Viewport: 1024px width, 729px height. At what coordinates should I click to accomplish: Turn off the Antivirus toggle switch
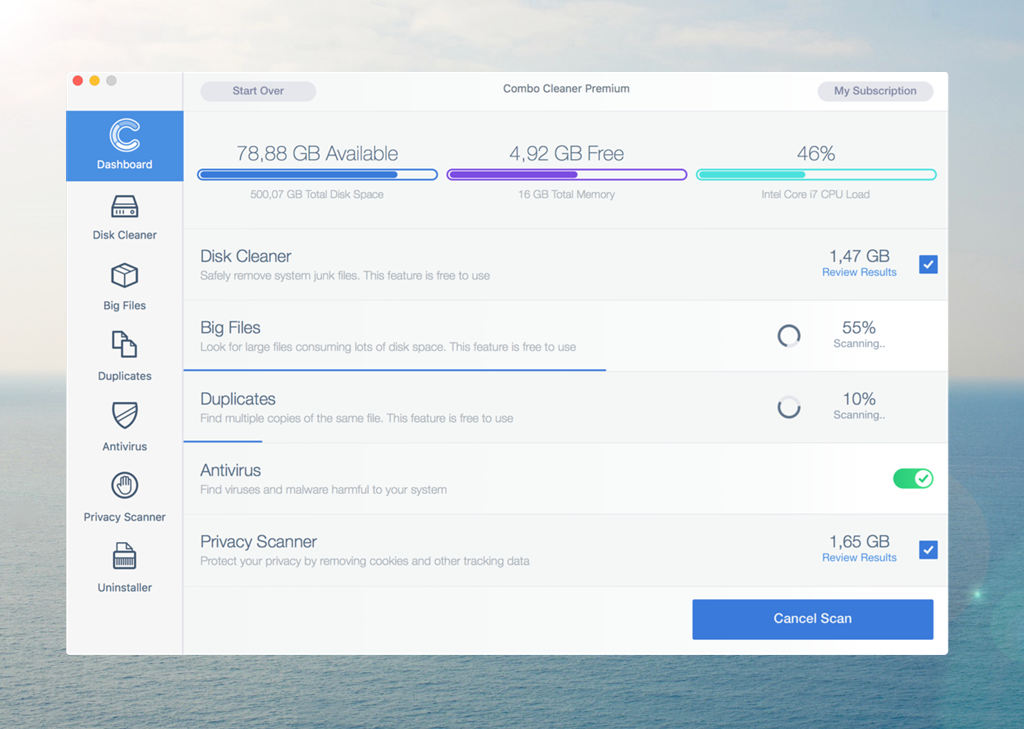click(913, 479)
